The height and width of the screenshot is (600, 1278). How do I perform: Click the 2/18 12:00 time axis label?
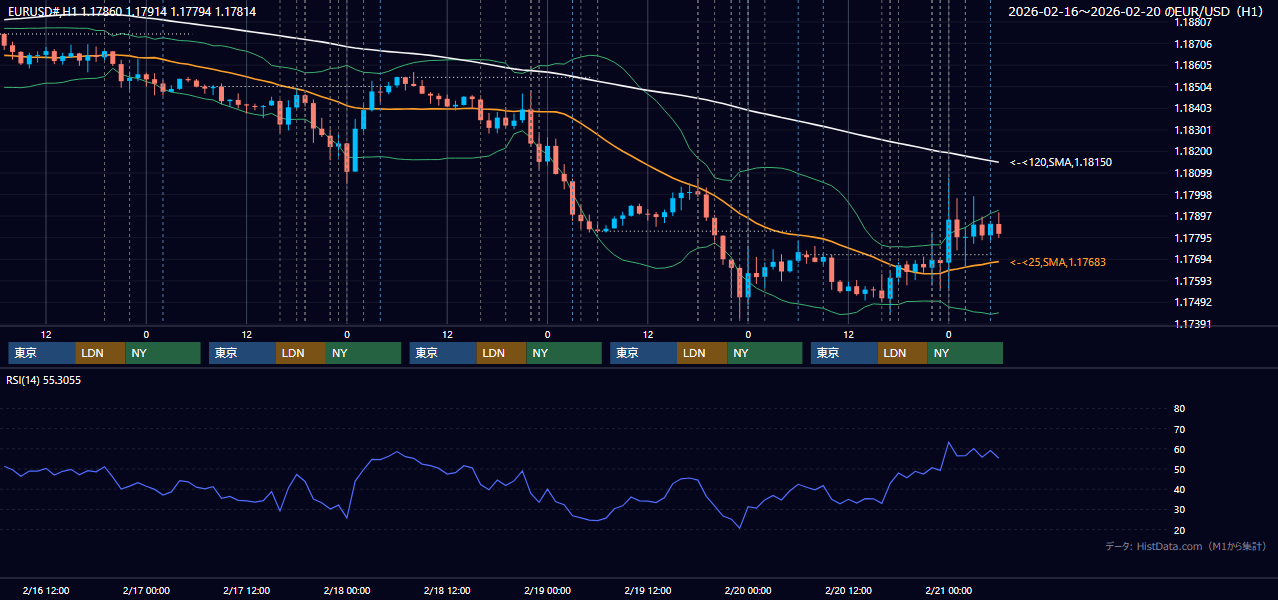447,590
